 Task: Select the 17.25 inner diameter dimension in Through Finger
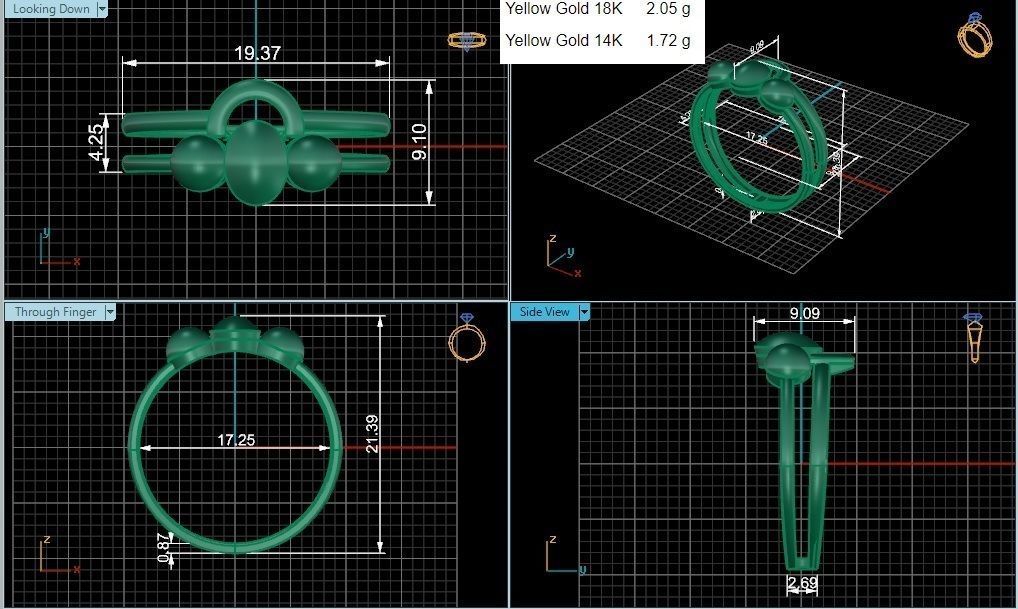236,440
